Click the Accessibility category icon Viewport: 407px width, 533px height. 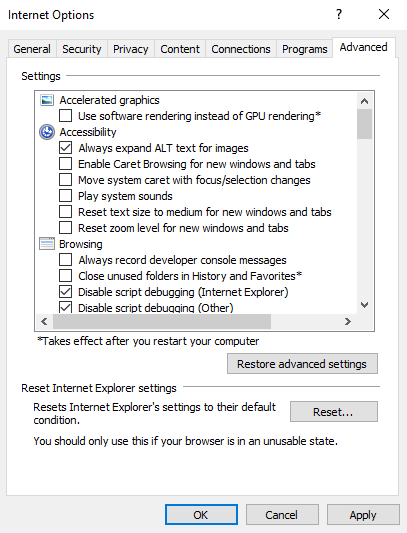tap(47, 132)
